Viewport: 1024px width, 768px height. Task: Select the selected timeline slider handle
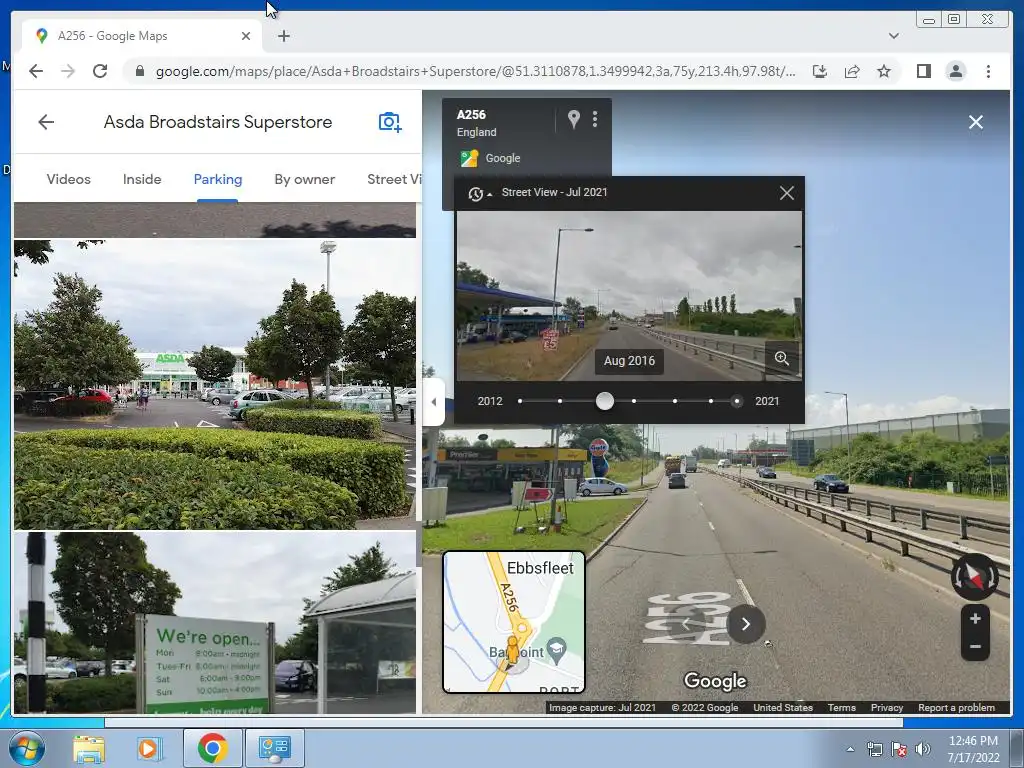click(x=605, y=401)
